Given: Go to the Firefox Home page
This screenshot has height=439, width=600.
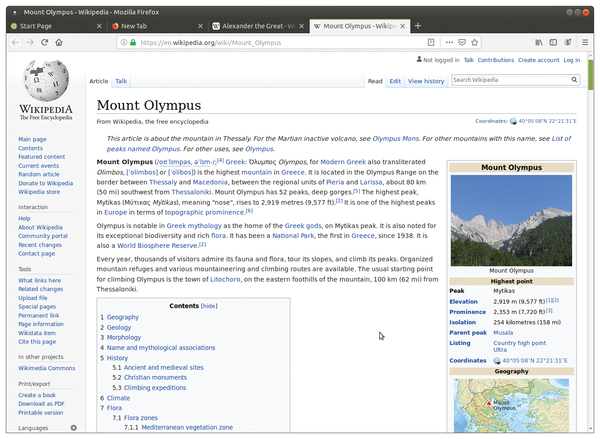Looking at the screenshot, I should 59,42.
